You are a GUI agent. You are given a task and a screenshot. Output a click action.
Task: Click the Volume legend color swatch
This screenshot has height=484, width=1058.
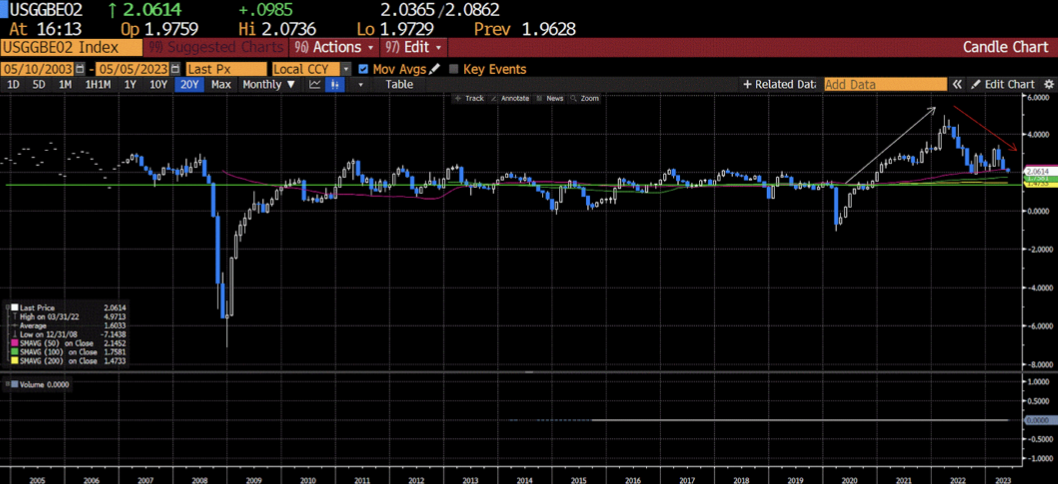tap(16, 384)
